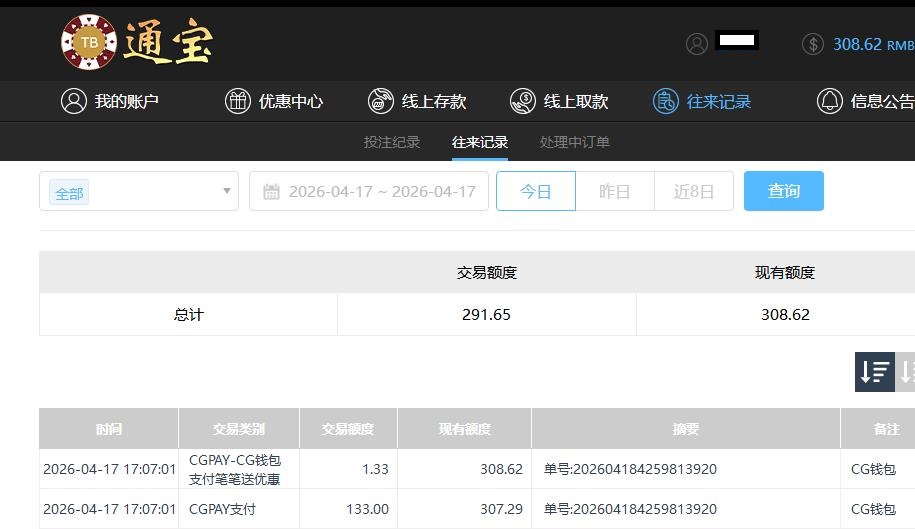The width and height of the screenshot is (915, 529).
Task: Click the 线上存款 deposit icon
Action: point(381,101)
